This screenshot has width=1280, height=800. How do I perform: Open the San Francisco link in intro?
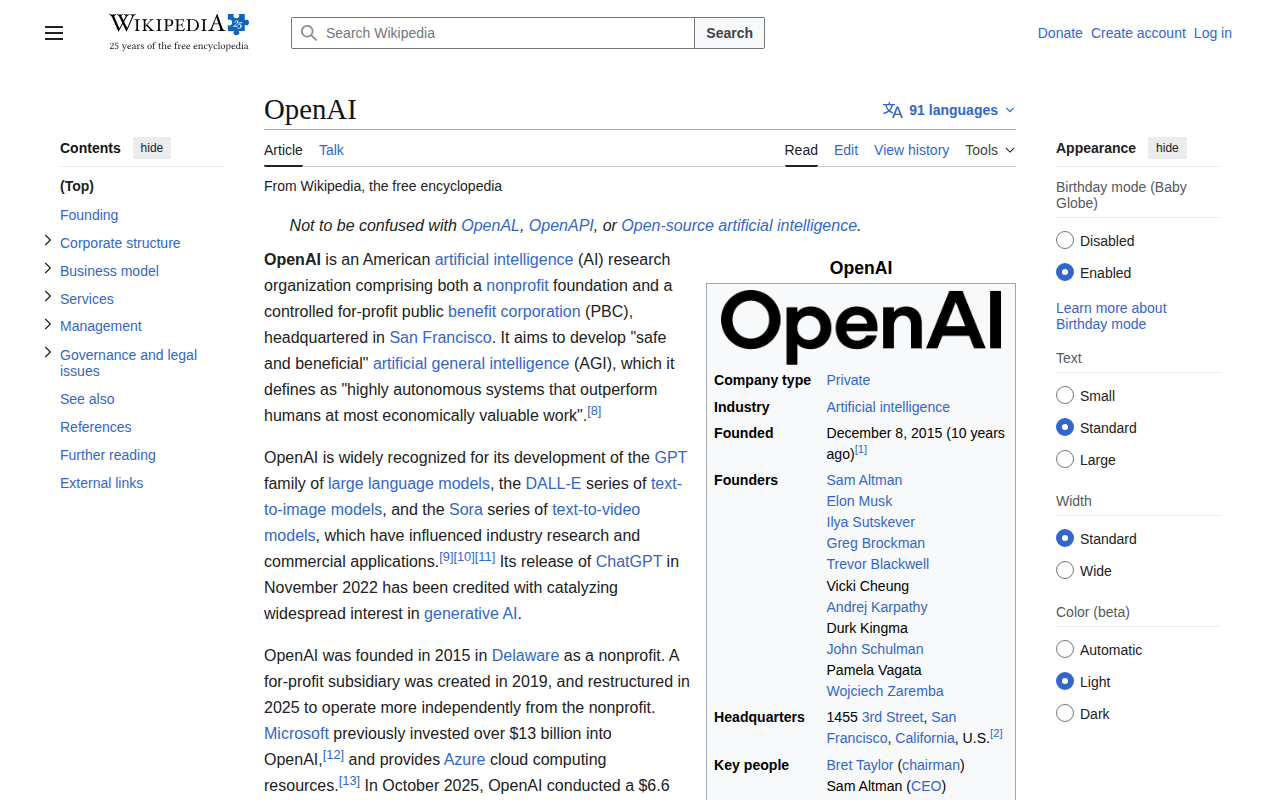(441, 337)
